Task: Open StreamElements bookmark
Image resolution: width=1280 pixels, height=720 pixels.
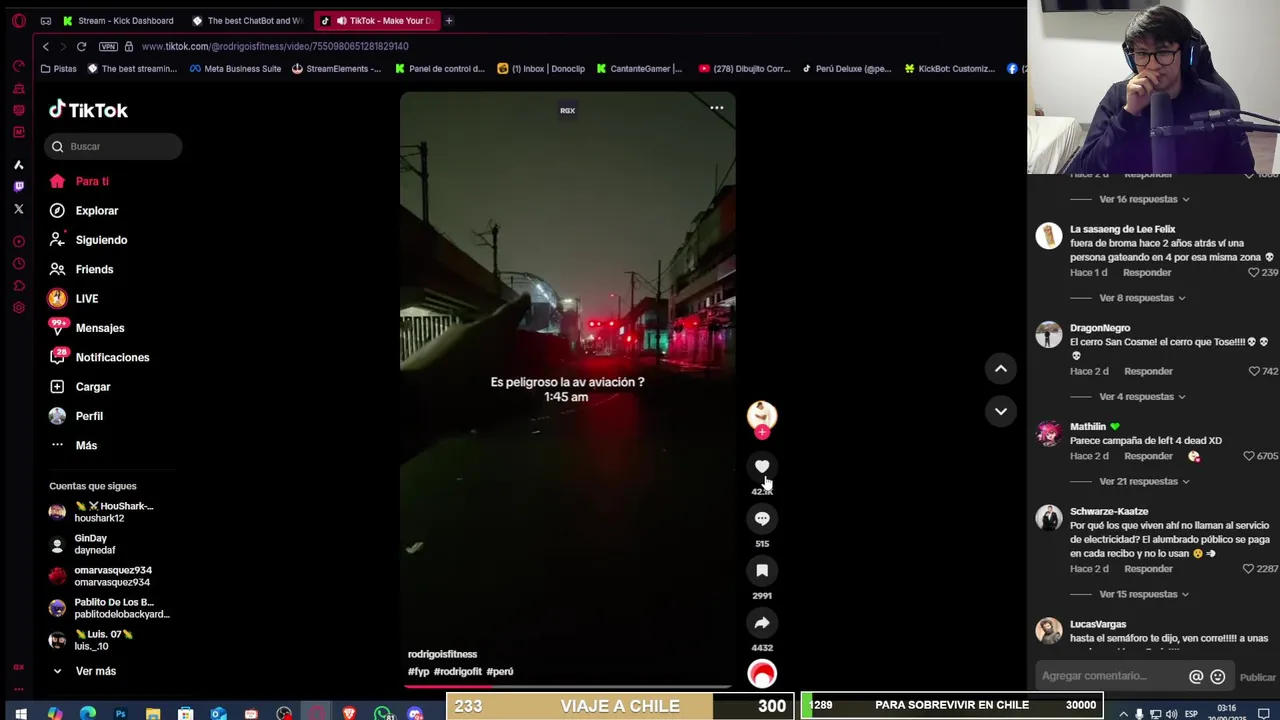Action: pos(337,69)
